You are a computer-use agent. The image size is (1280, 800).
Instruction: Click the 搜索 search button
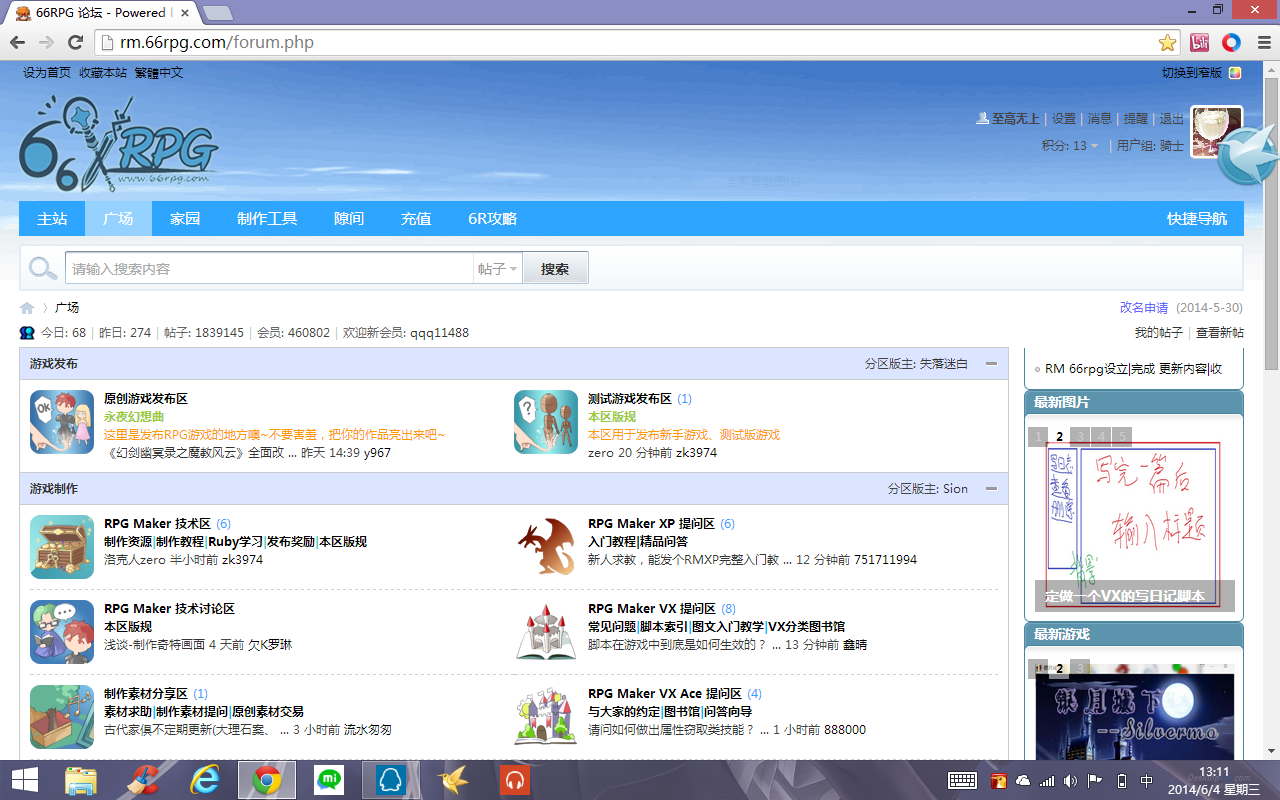pyautogui.click(x=555, y=269)
